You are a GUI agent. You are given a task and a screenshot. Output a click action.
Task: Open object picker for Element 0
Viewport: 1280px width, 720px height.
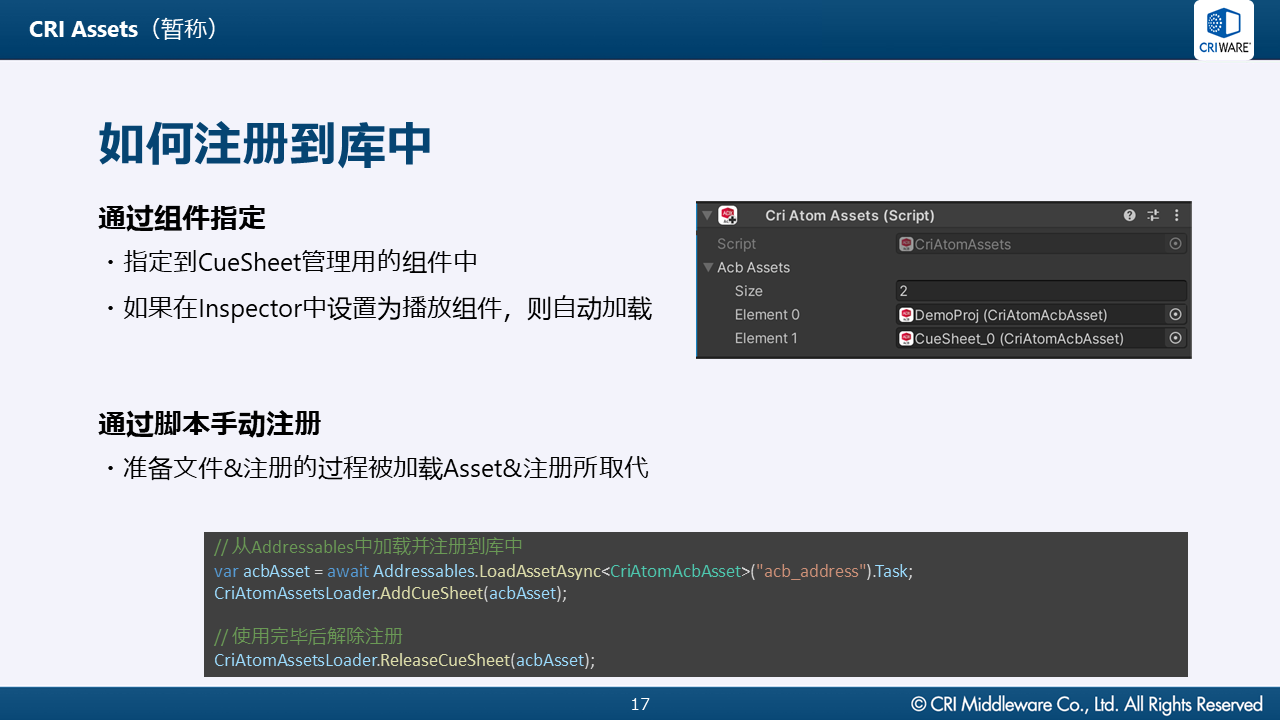1175,314
